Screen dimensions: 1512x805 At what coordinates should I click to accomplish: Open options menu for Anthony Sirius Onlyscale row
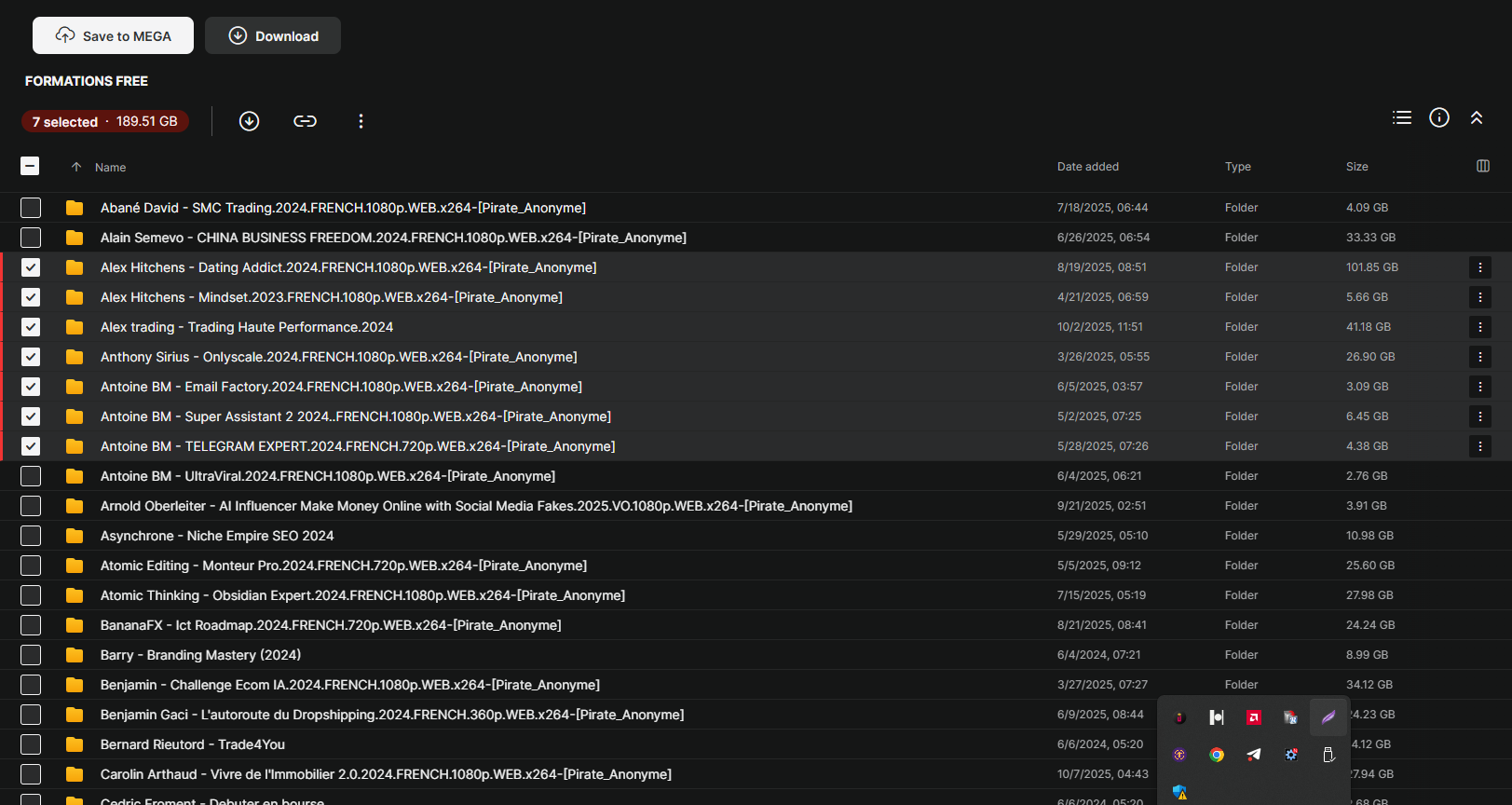coord(1480,357)
